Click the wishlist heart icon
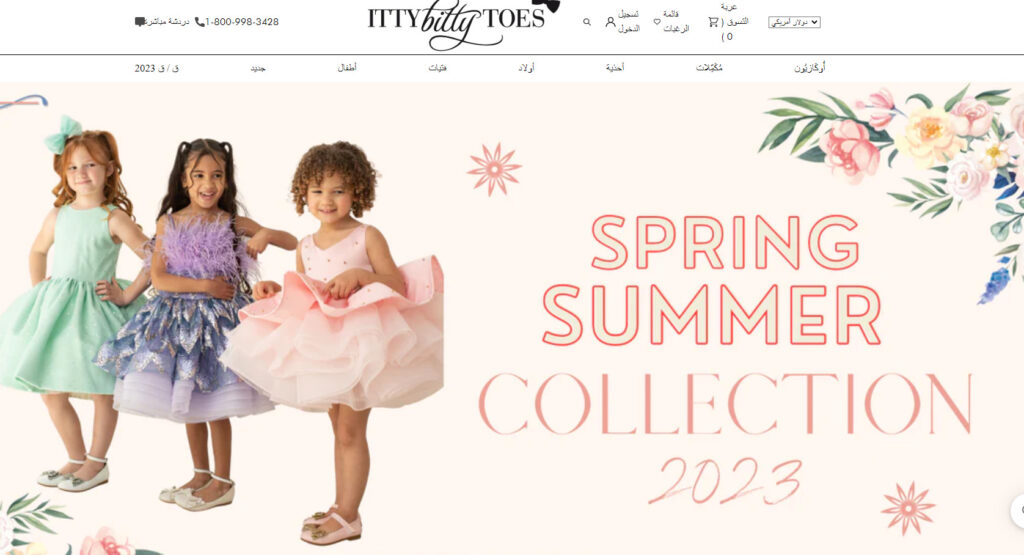 coord(657,22)
